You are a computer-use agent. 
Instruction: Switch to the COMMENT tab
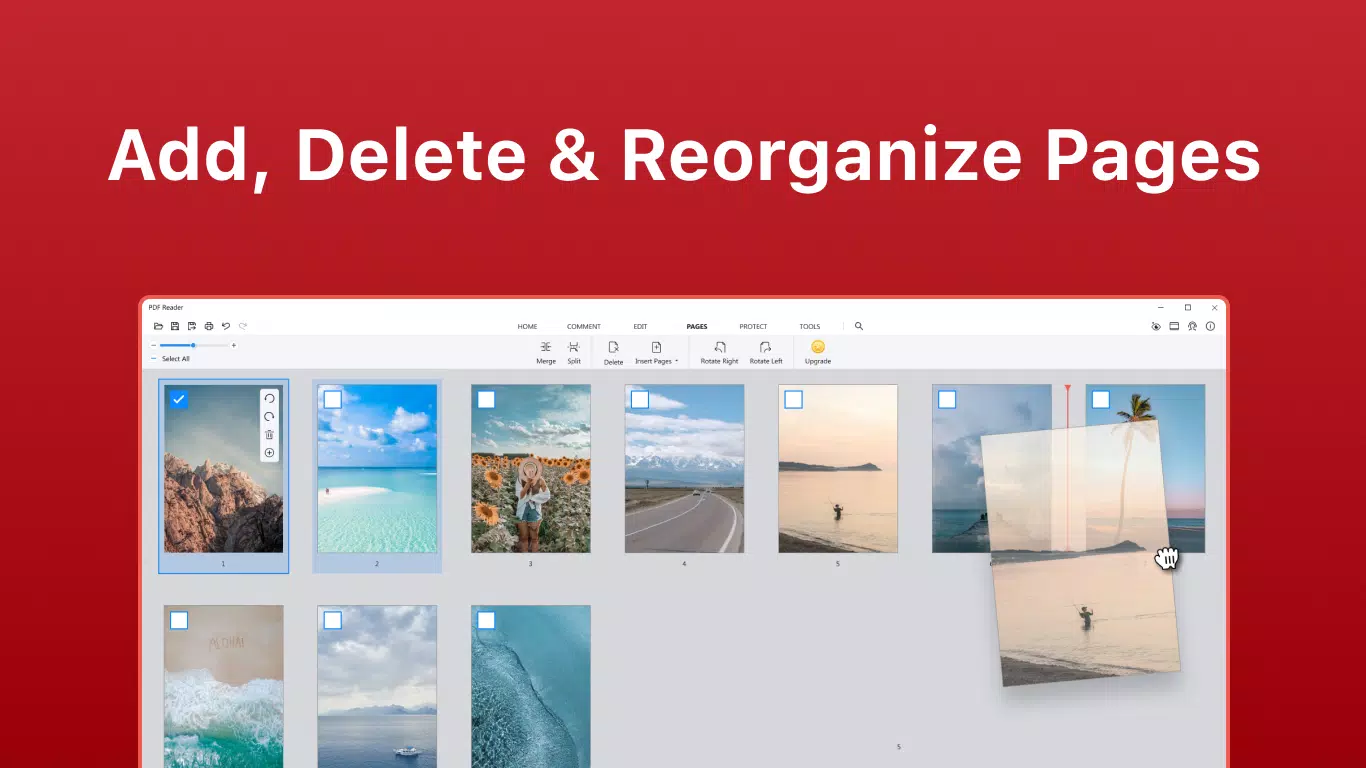[584, 327]
